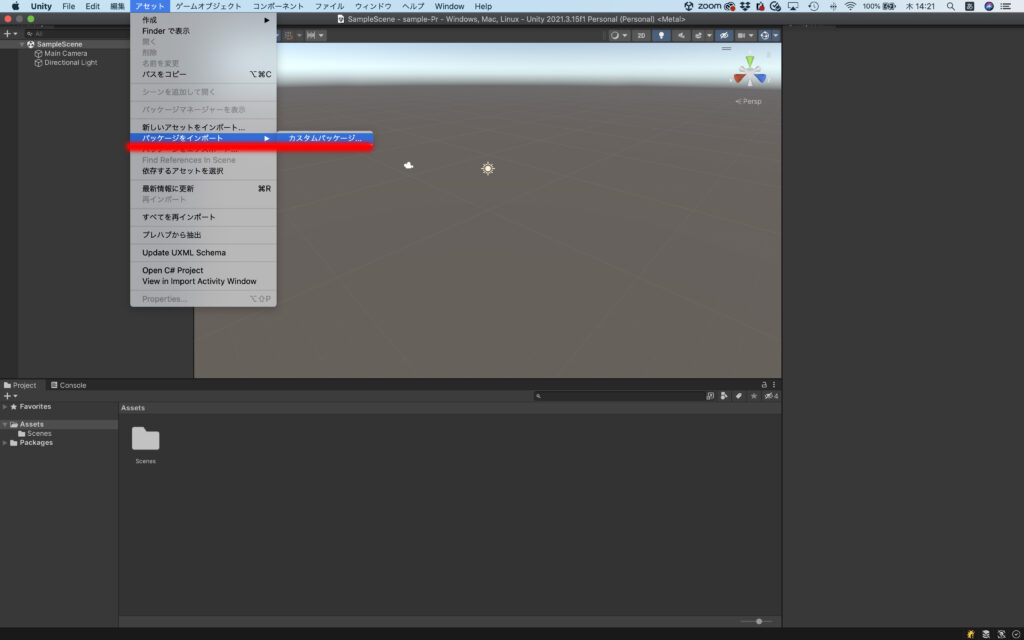
Task: Click the AirPlay display icon in menu bar
Action: [x=793, y=7]
